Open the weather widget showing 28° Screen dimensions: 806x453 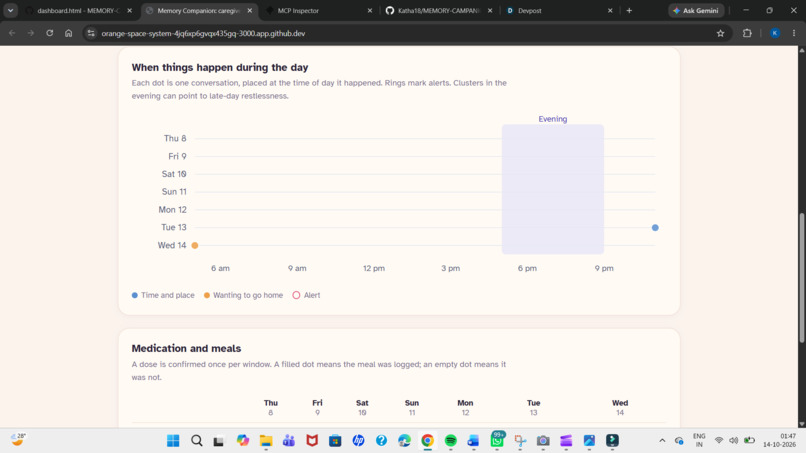18,440
